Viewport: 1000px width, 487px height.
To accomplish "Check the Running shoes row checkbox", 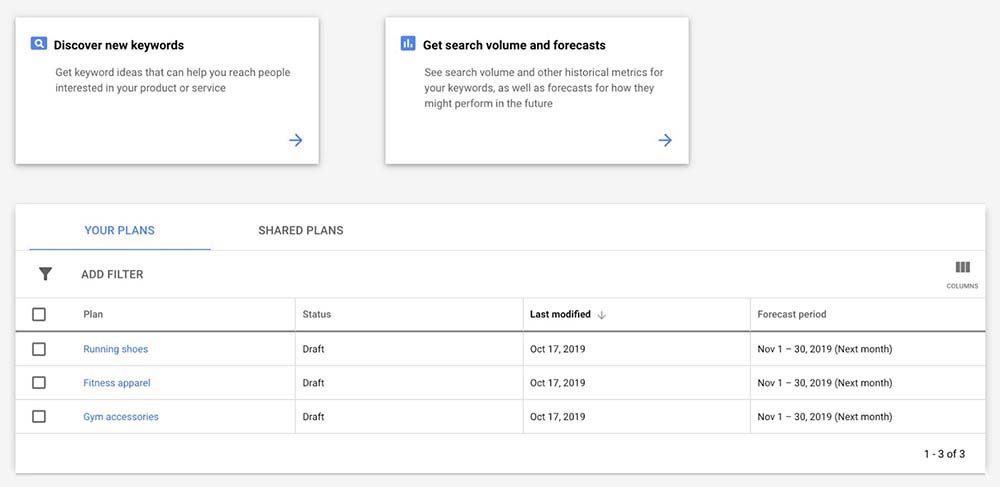I will coord(39,349).
